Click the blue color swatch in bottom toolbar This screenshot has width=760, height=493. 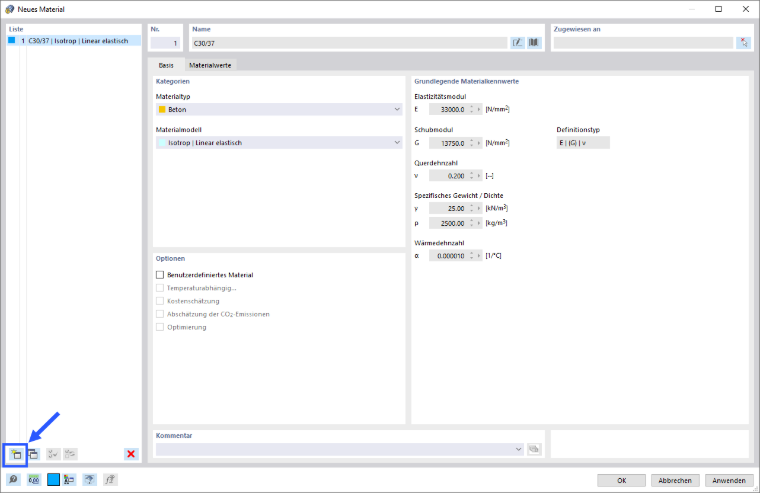pos(53,480)
